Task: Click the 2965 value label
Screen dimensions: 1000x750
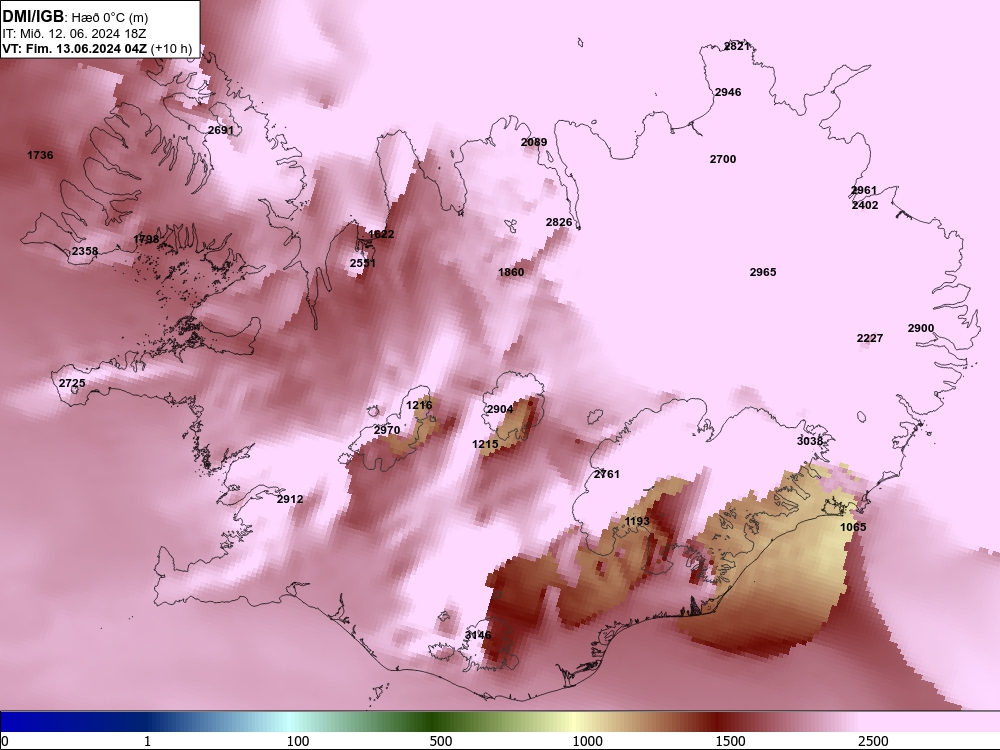Action: (763, 272)
